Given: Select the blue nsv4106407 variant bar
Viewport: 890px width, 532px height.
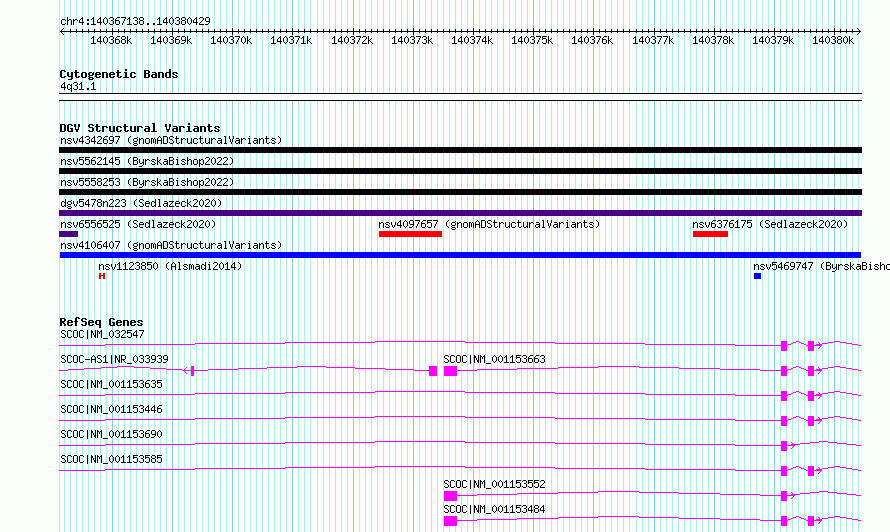Looking at the screenshot, I should pos(460,255).
